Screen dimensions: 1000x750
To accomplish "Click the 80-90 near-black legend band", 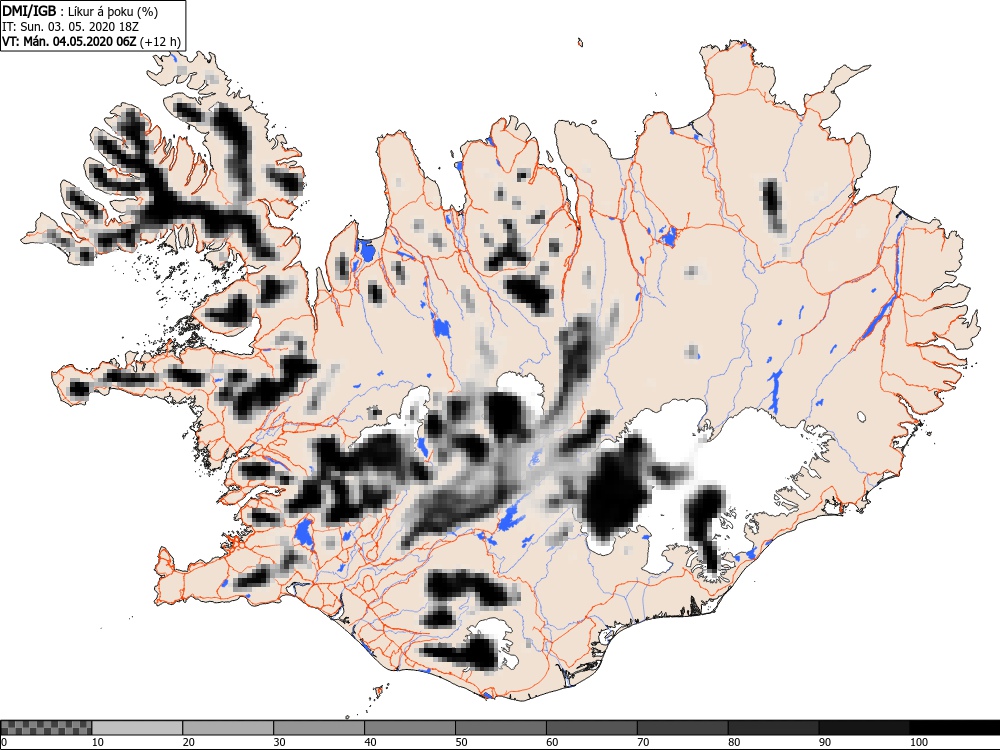I will coord(774,728).
